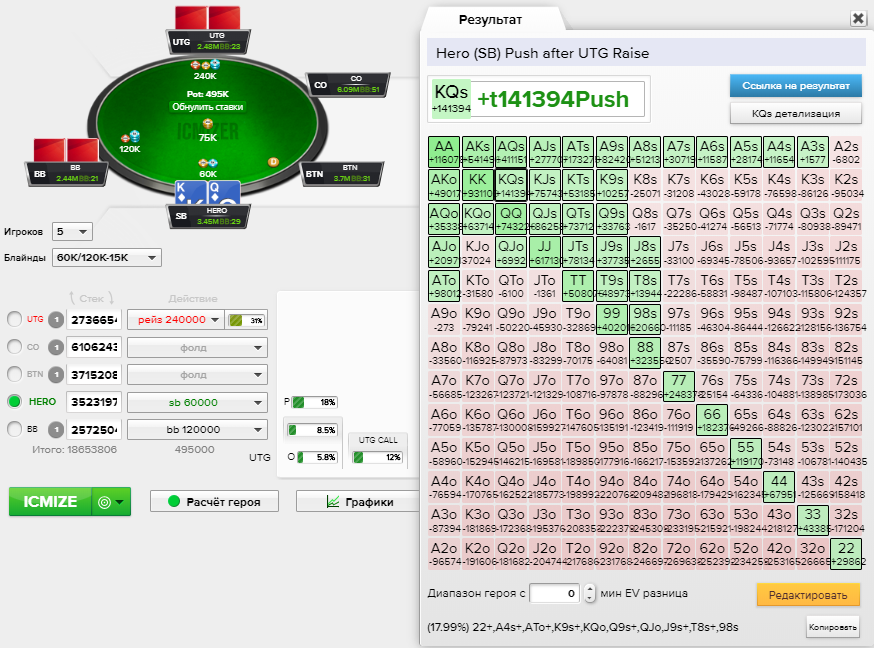Click the UTG seat on the poker table
874x648 pixels.
pyautogui.click(x=208, y=42)
